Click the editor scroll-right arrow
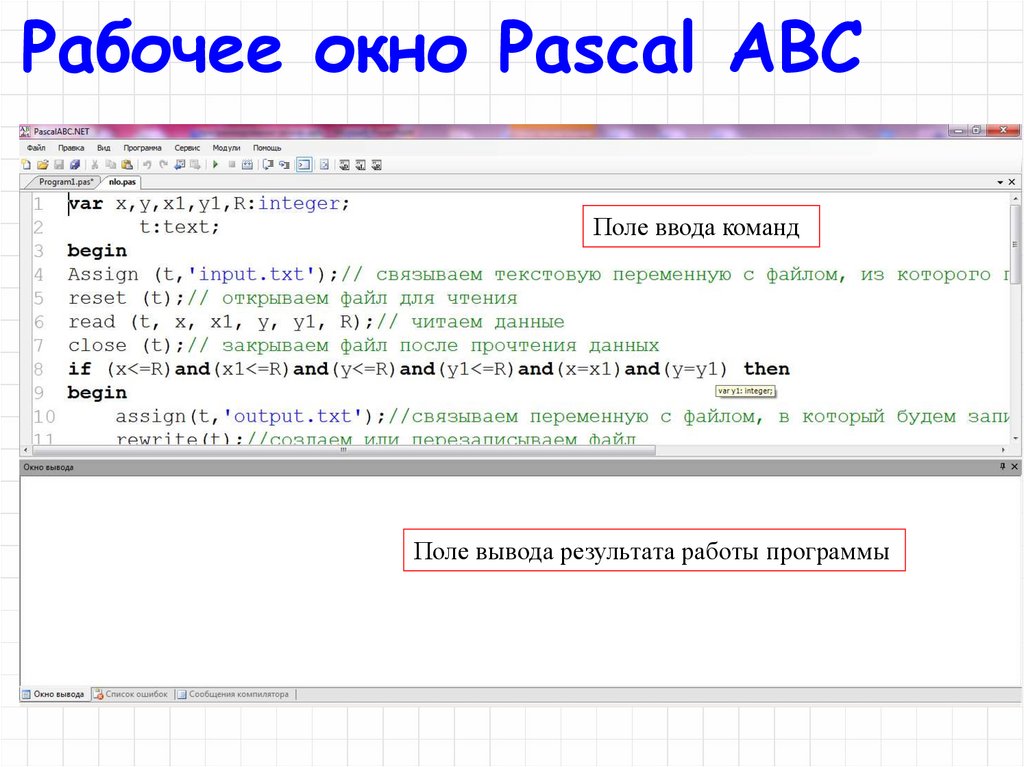The width and height of the screenshot is (1024, 767). point(1003,449)
